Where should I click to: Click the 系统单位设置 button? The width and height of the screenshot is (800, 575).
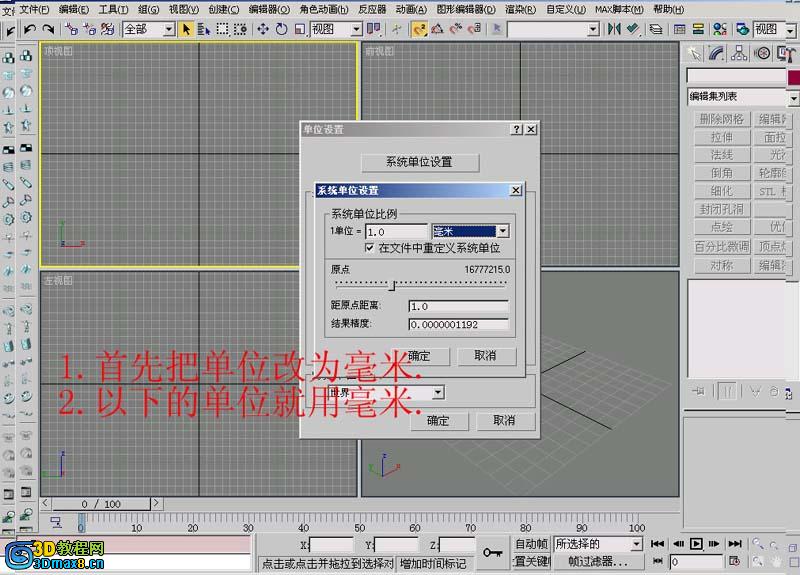click(419, 162)
